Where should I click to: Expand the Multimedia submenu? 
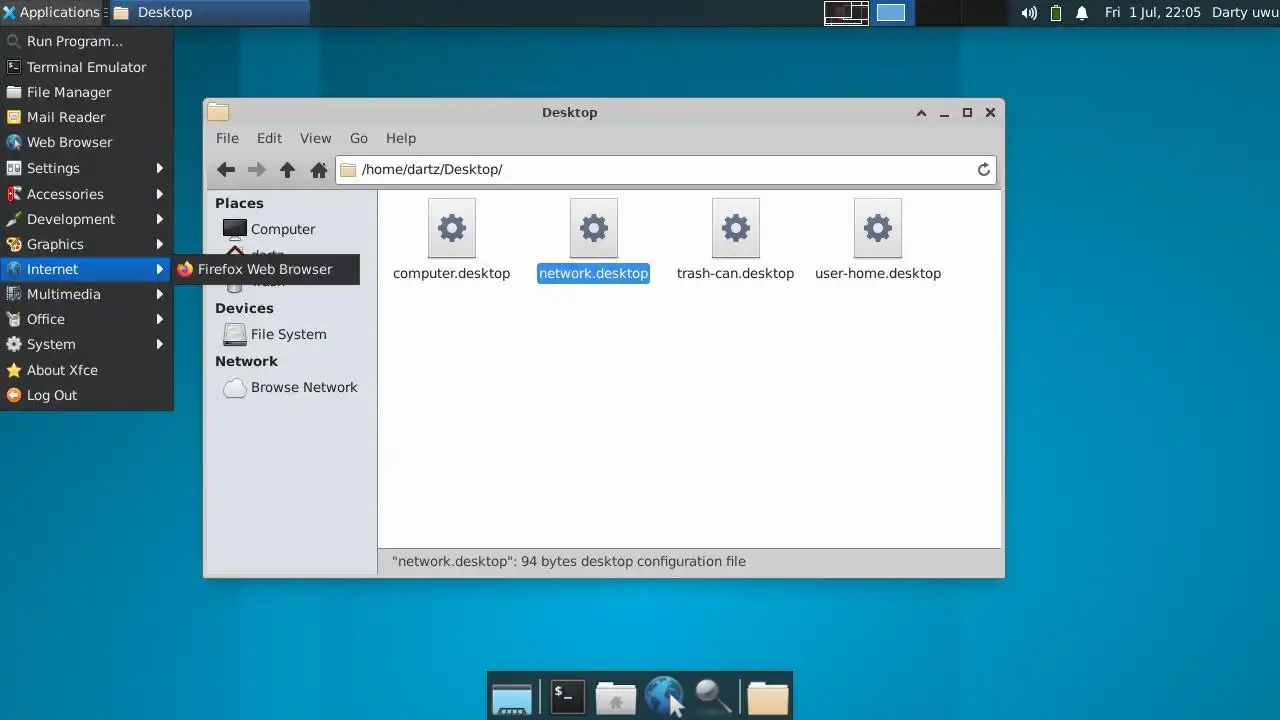pos(86,294)
